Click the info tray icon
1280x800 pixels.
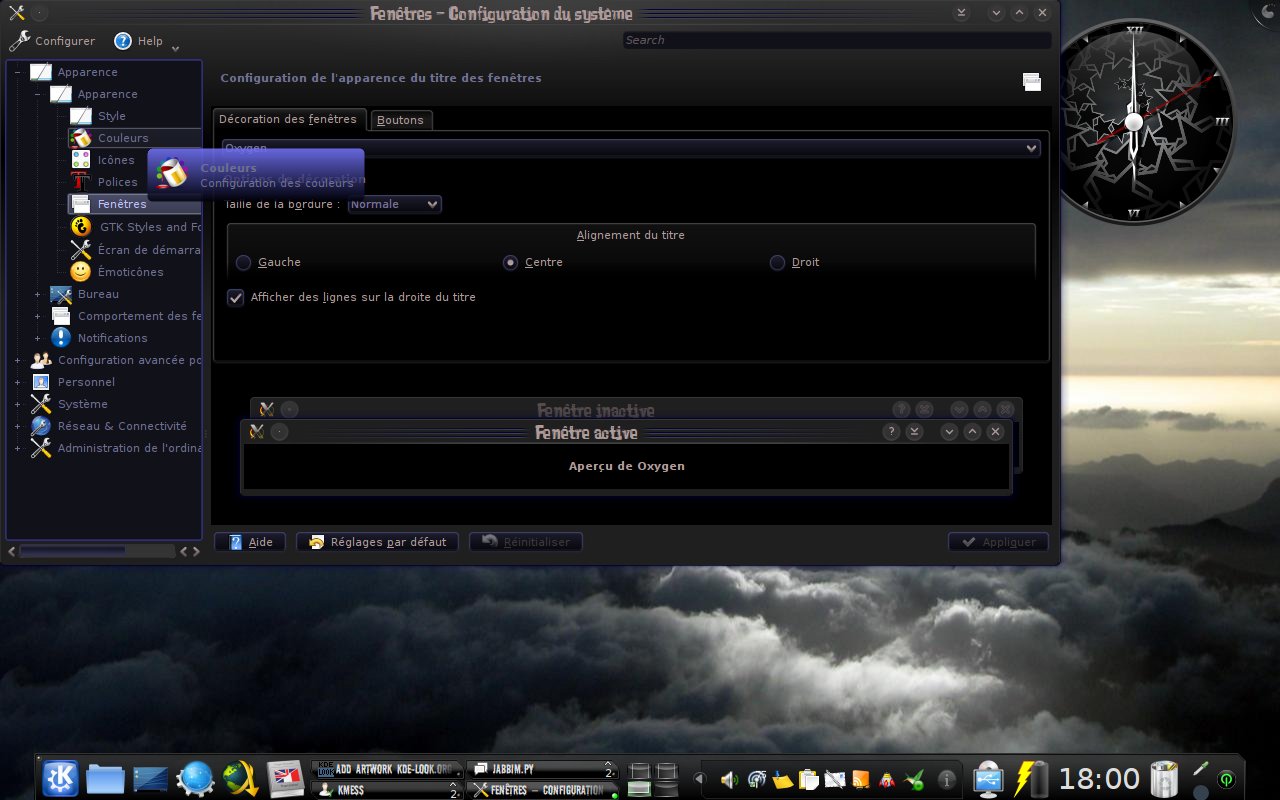point(946,780)
